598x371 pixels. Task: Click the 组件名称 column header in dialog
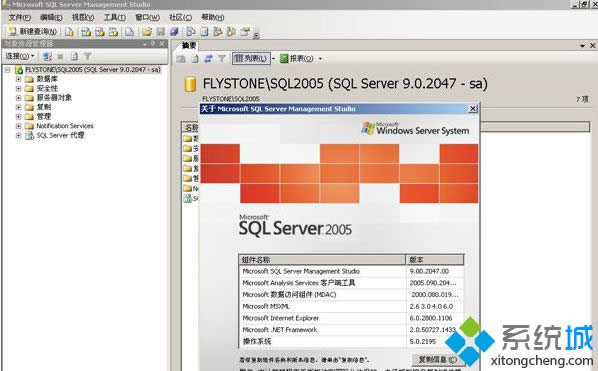coord(322,260)
